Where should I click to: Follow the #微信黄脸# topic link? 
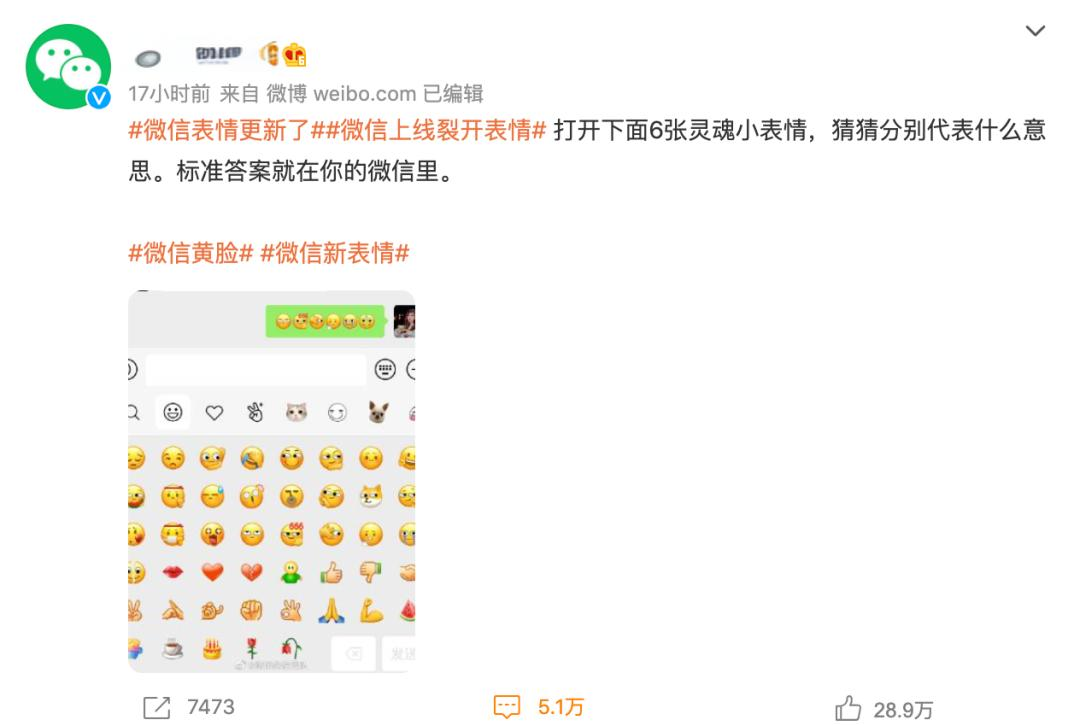tap(191, 253)
